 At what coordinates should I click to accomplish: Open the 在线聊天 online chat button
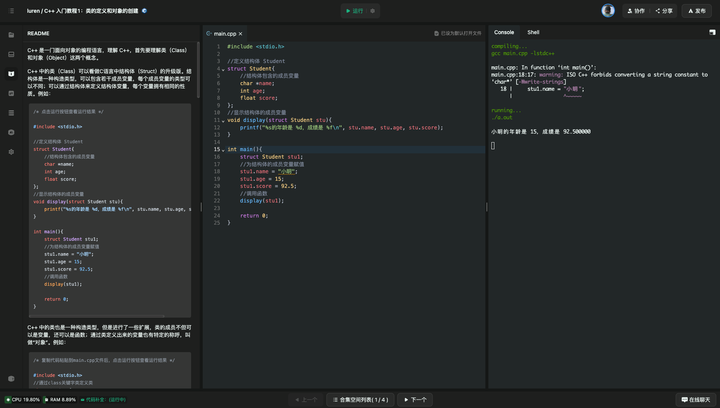[x=696, y=399]
